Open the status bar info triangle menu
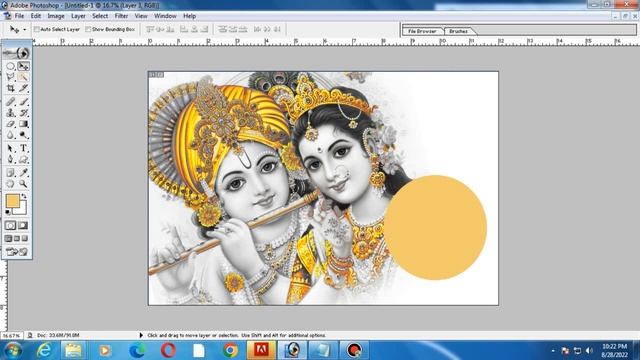The height and width of the screenshot is (360, 640). 141,335
